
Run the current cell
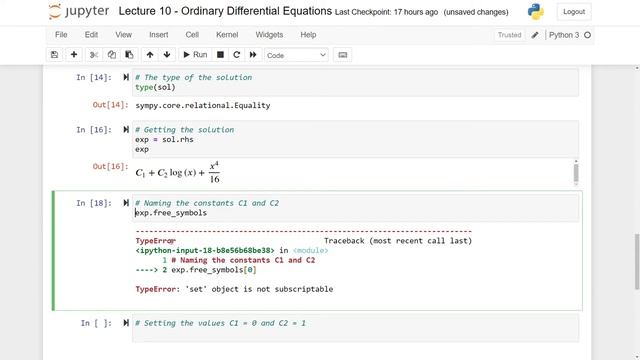[x=195, y=55]
